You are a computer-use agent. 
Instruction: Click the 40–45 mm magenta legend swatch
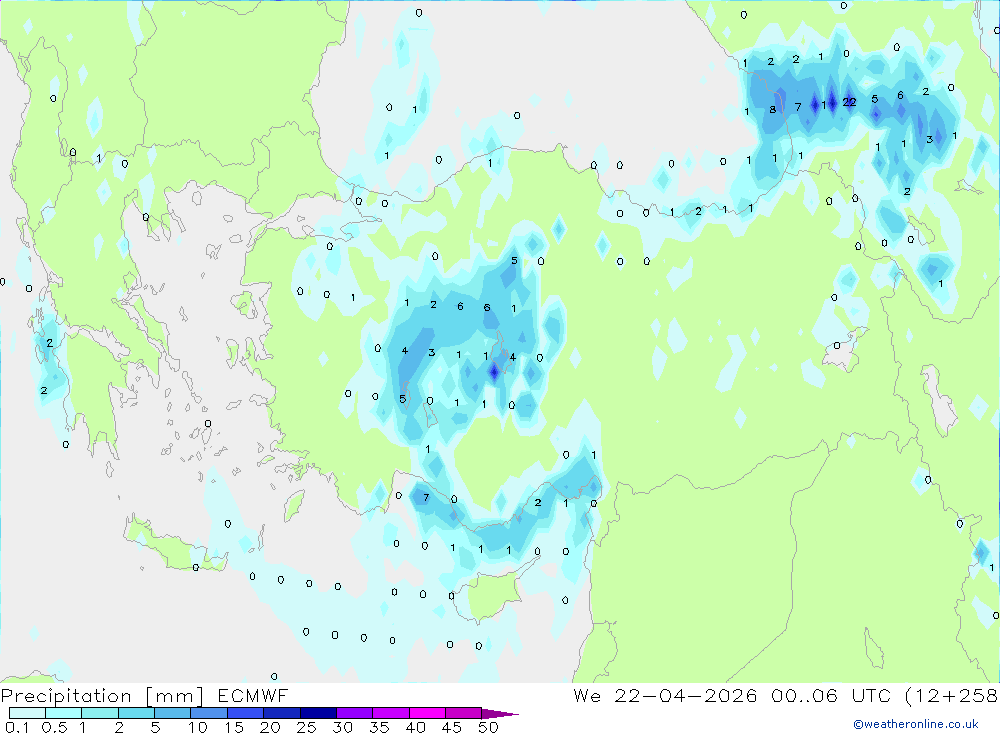click(x=427, y=713)
